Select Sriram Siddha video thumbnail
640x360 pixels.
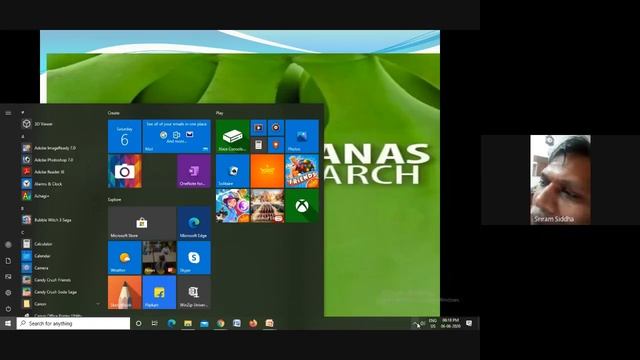[x=560, y=180]
